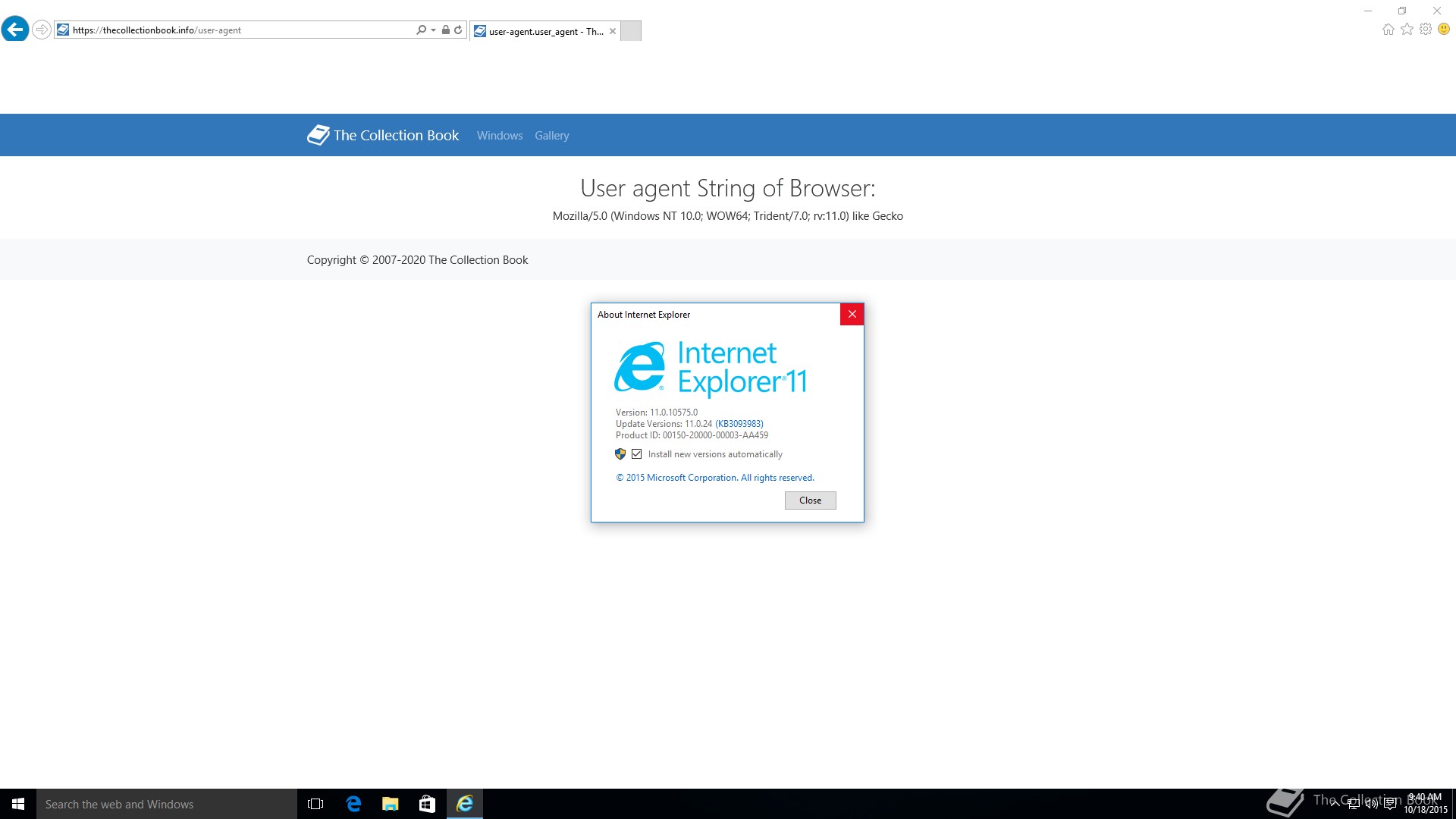Open the Windows menu in site navbar
The width and height of the screenshot is (1456, 819).
(x=500, y=136)
